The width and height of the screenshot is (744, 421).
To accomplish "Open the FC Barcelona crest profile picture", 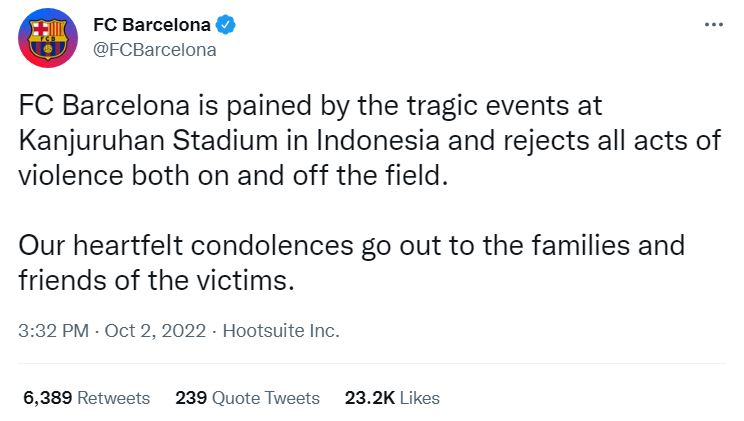I will click(x=48, y=37).
